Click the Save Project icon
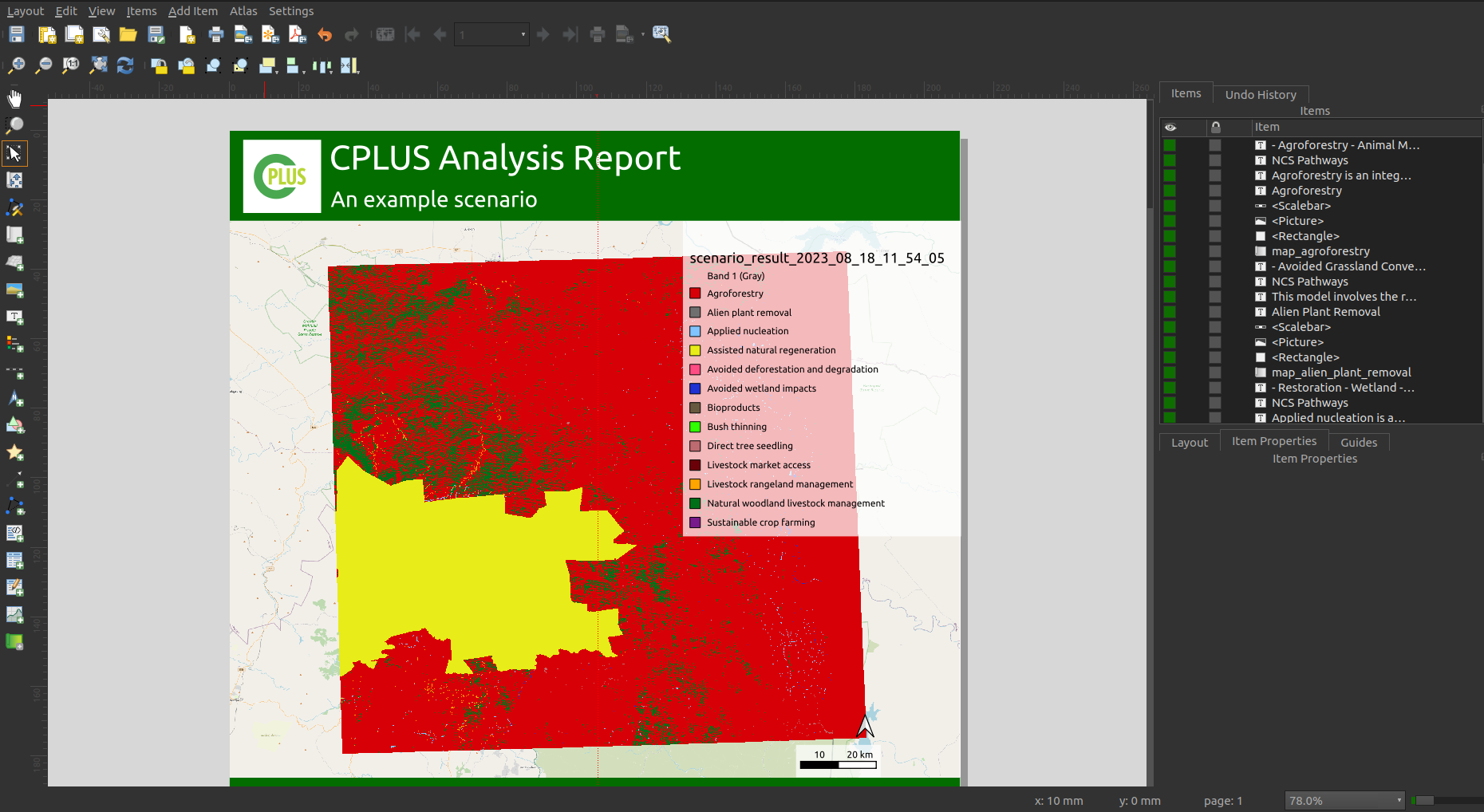 17,34
